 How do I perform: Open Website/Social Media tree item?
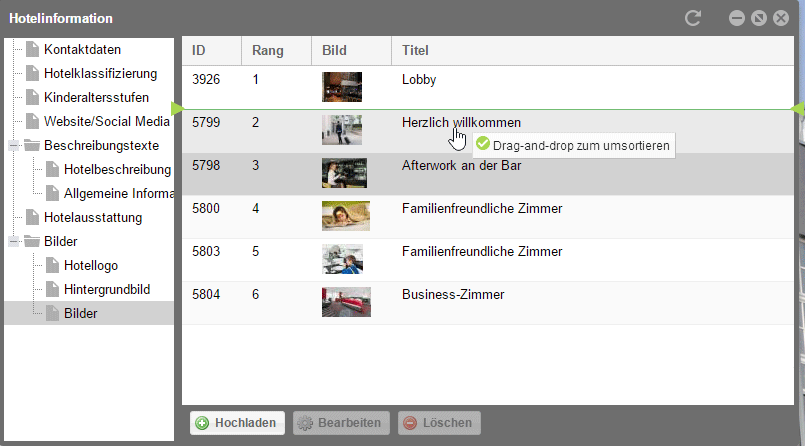pyautogui.click(x=107, y=122)
